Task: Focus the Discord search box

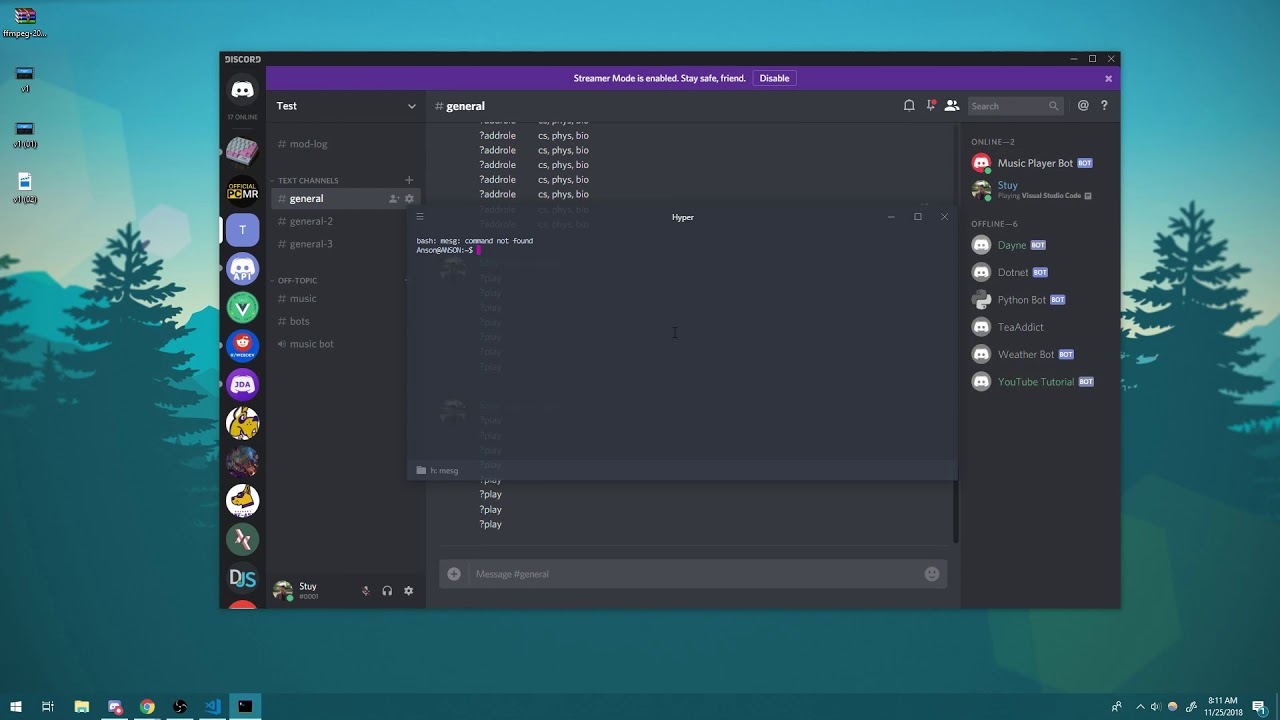Action: tap(1015, 106)
